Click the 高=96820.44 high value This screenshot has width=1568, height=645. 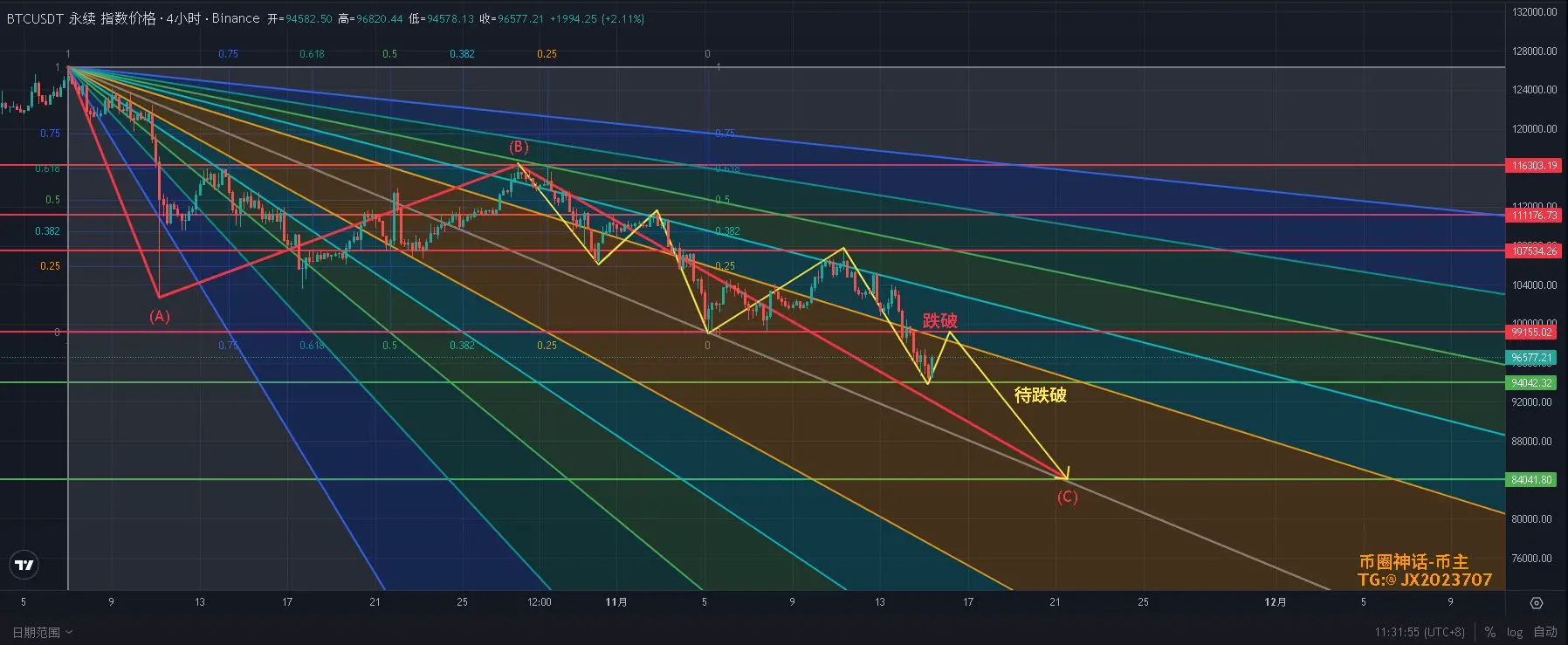click(x=370, y=18)
